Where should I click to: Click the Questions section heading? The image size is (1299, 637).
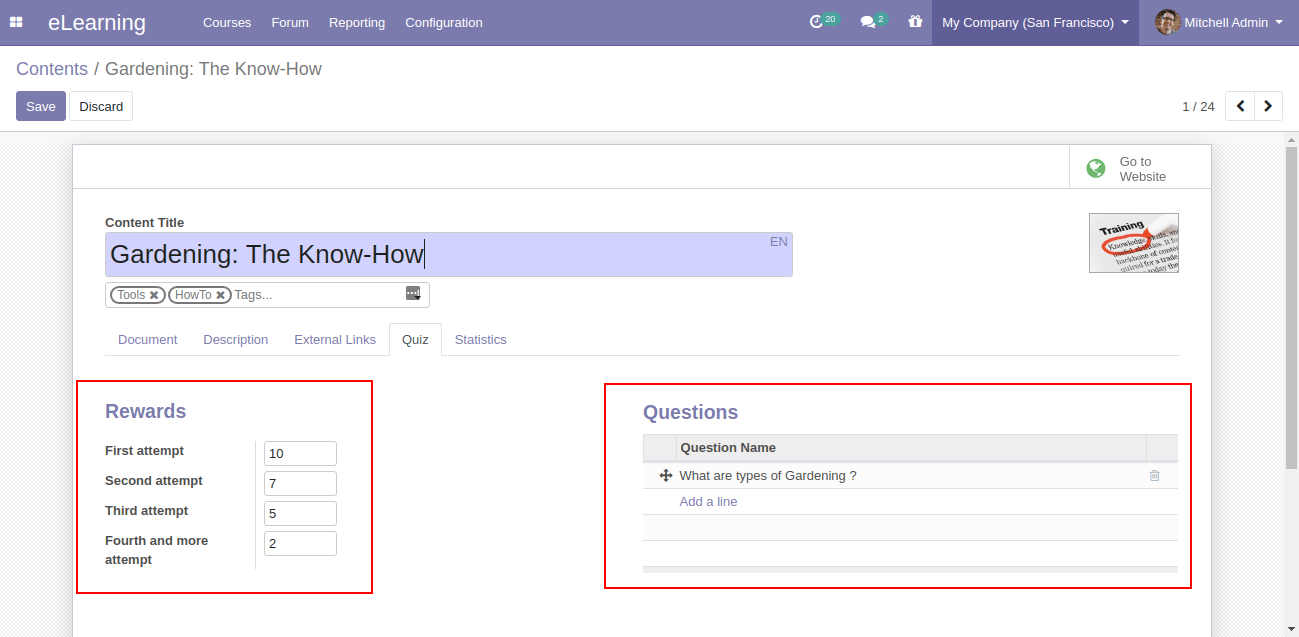(690, 412)
